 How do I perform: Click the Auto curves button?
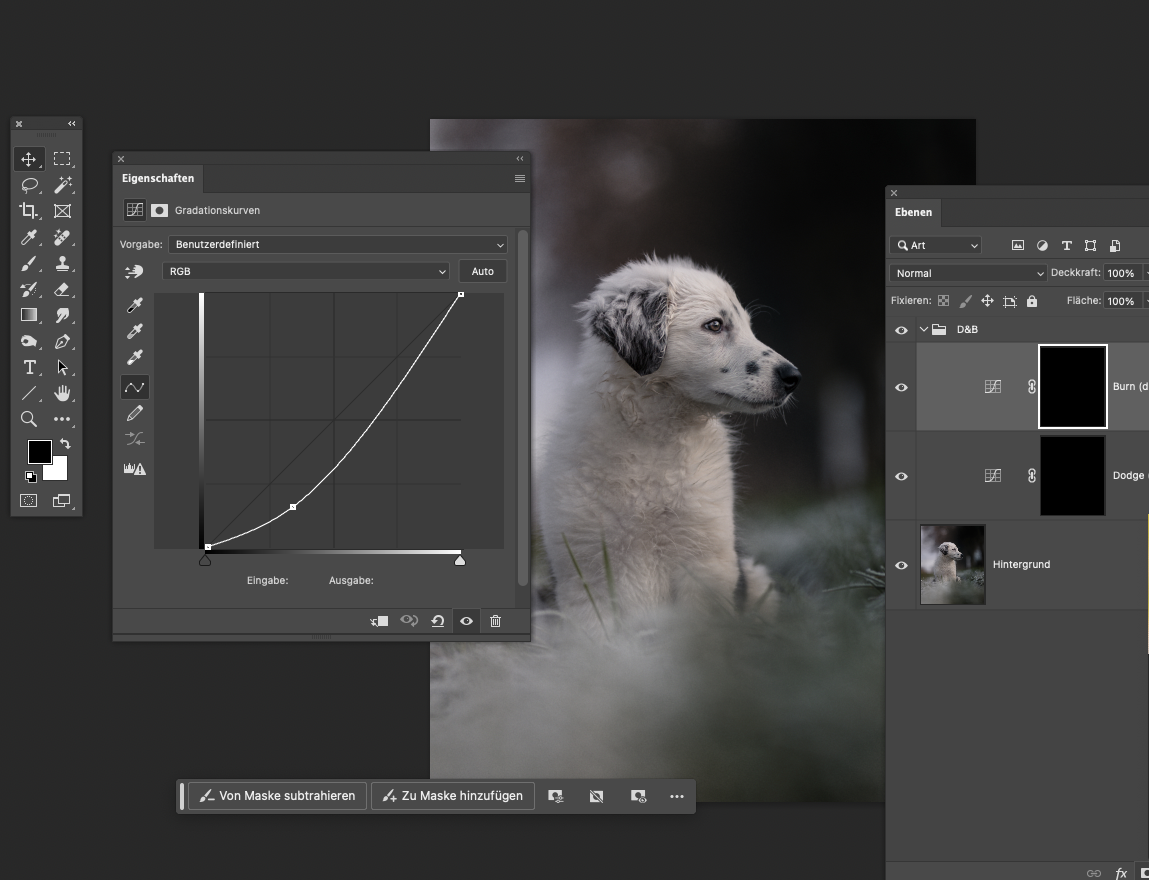point(482,271)
